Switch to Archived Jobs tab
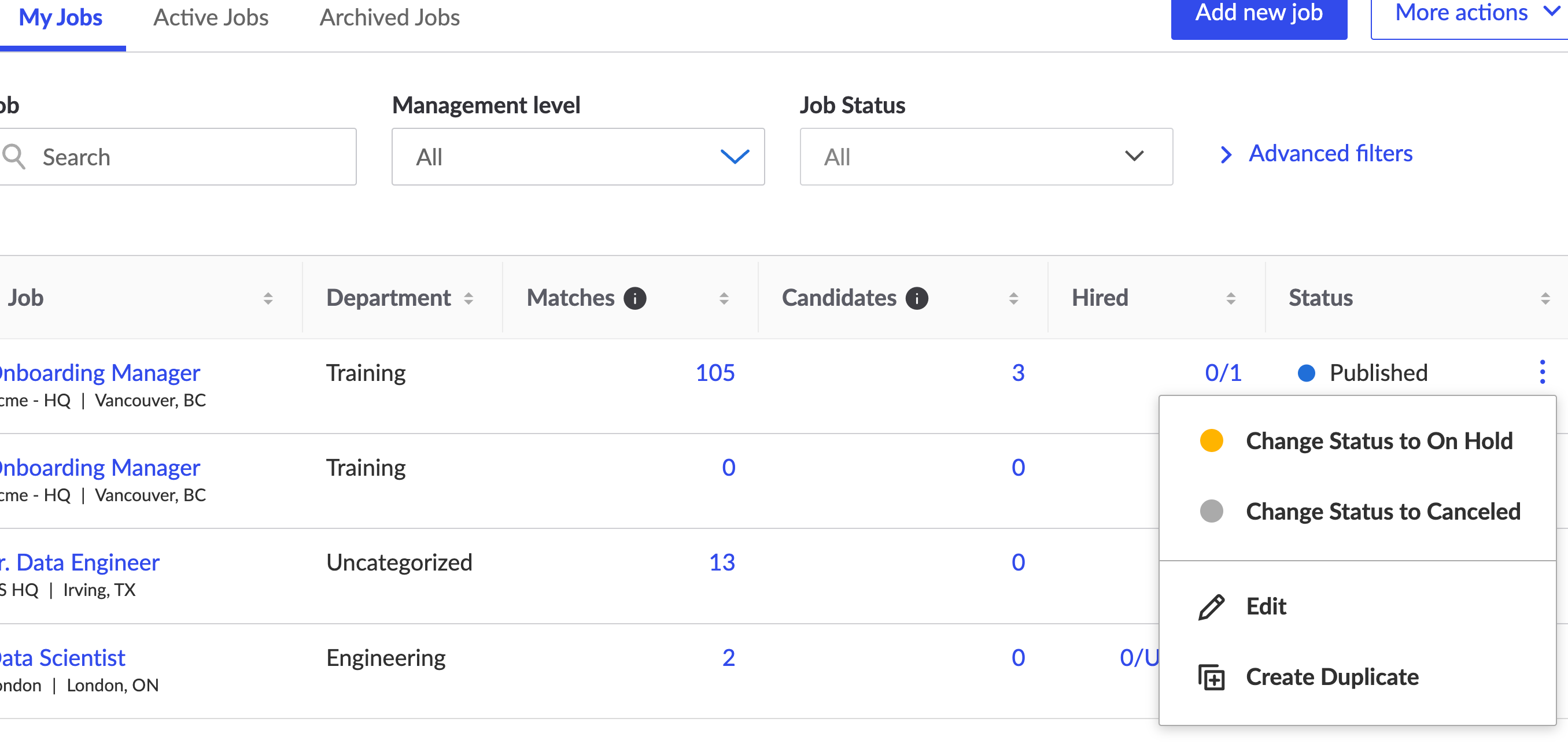This screenshot has width=1568, height=748. 390,18
